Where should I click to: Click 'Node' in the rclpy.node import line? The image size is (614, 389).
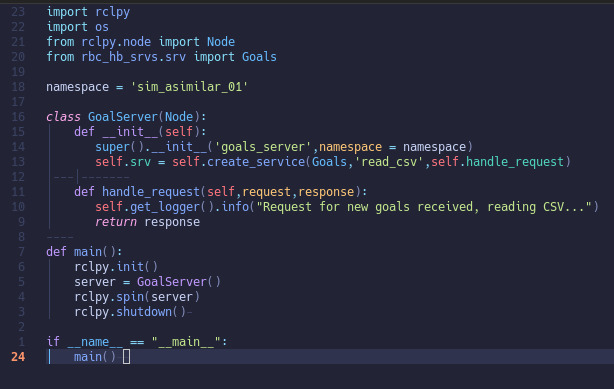tap(221, 42)
